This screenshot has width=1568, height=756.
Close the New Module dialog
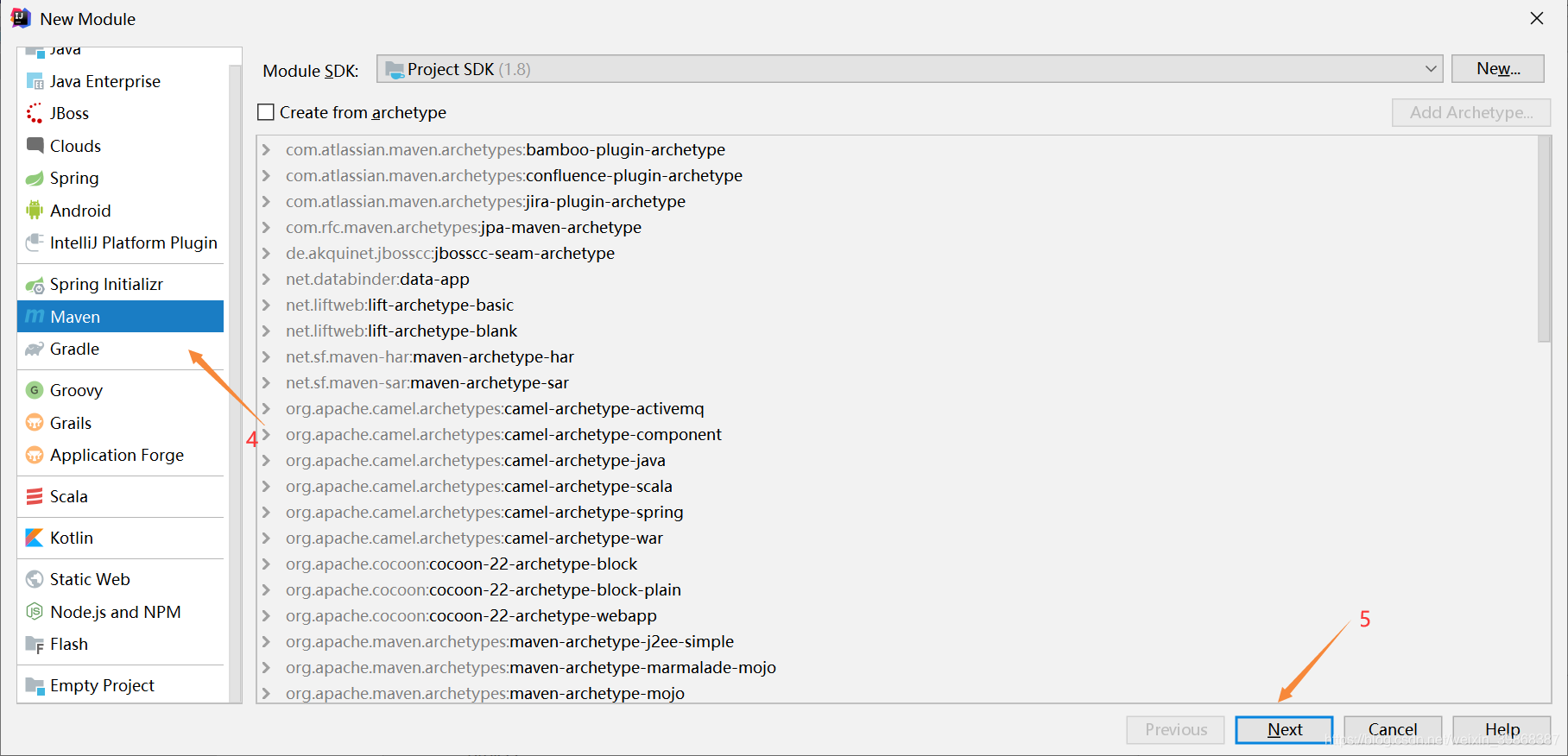(x=1537, y=18)
